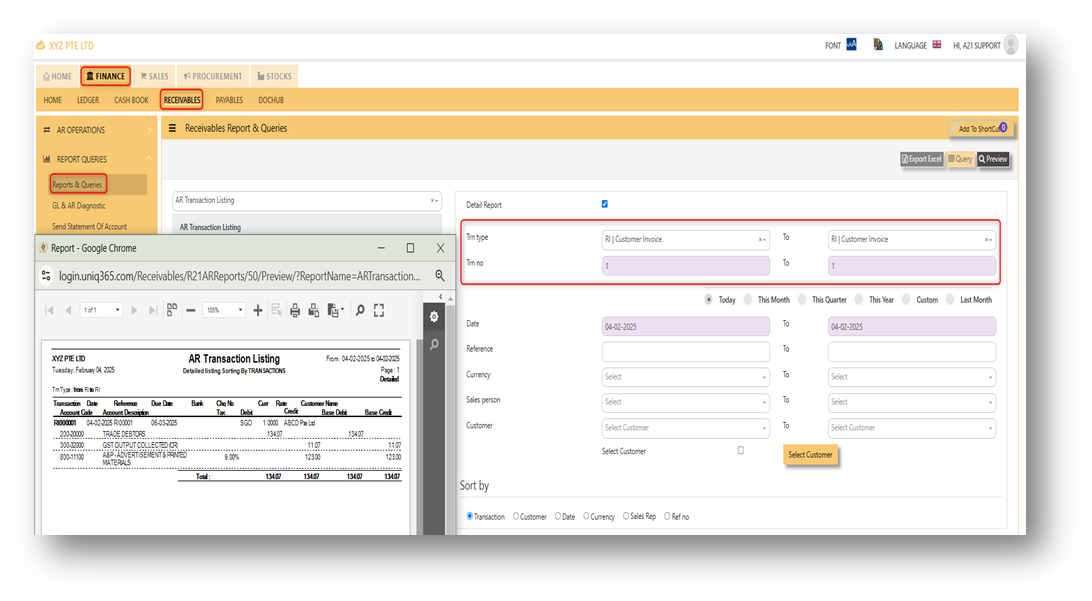
Task: Go to previous page in report viewer
Action: click(x=68, y=311)
